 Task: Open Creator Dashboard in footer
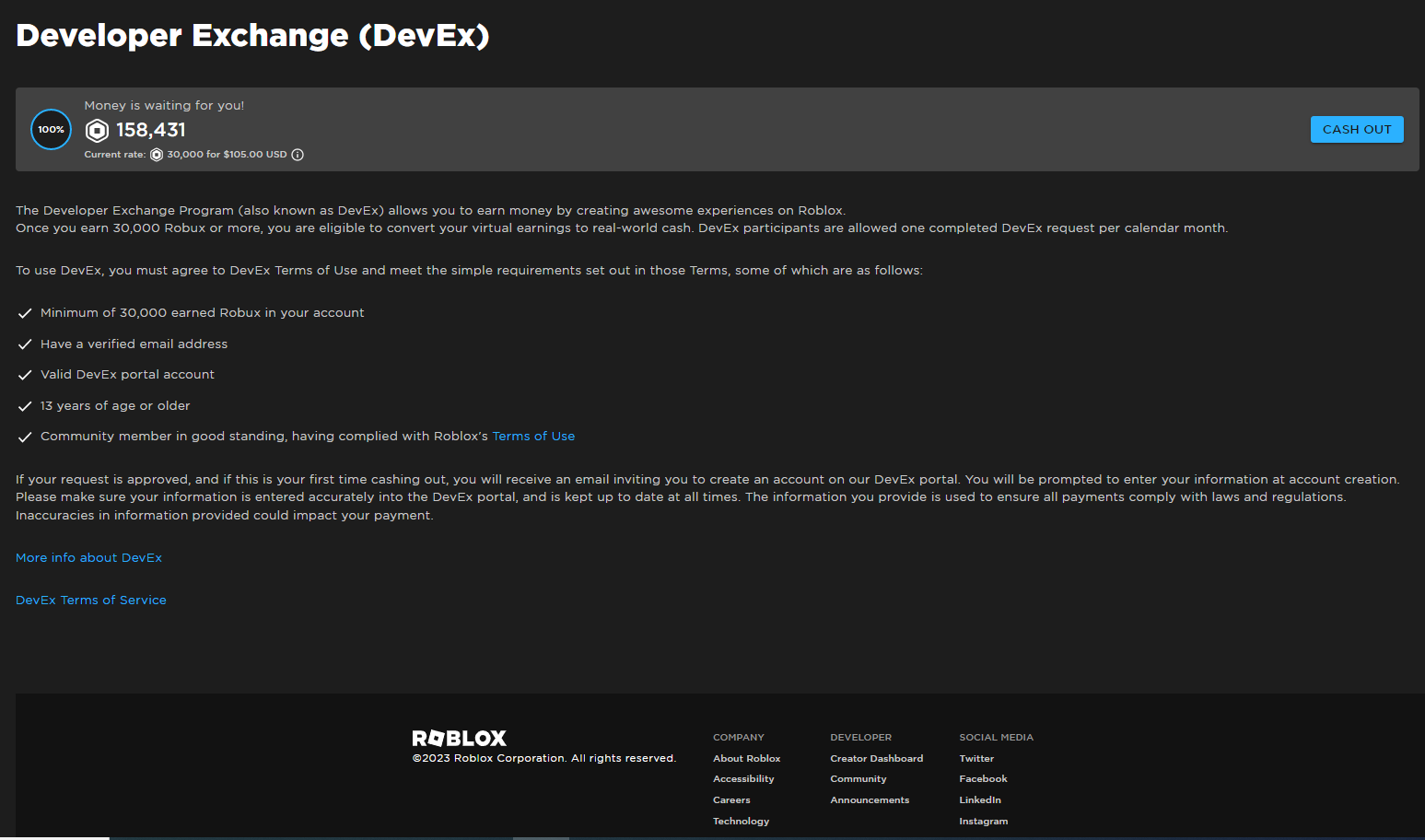(876, 759)
